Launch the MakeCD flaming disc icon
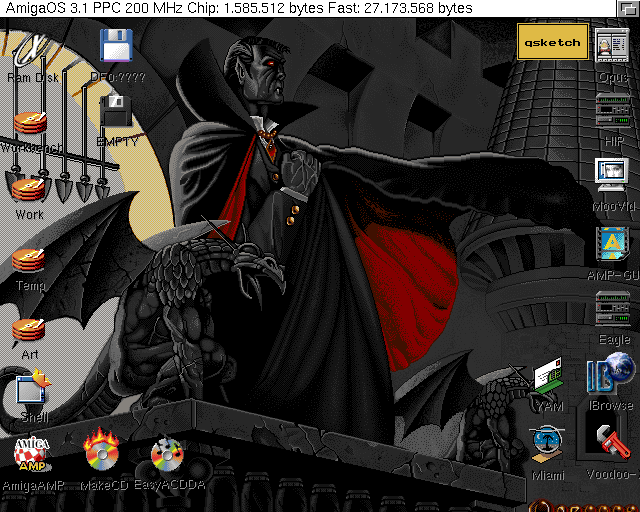640x512 pixels. [101, 450]
